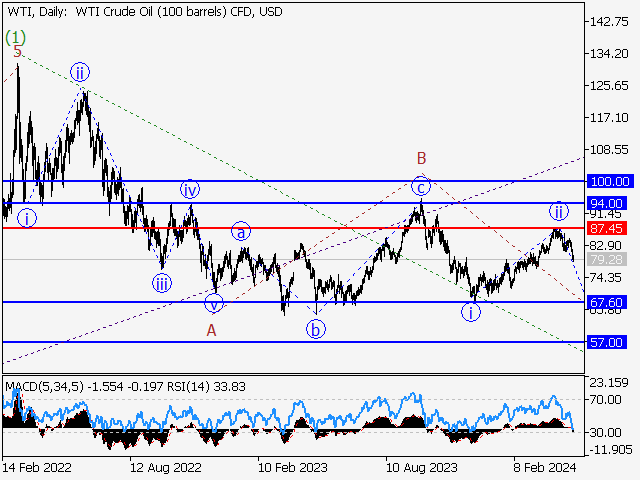Select the circled 'iv' wave label
Screen dimensions: 640x480
190,189
